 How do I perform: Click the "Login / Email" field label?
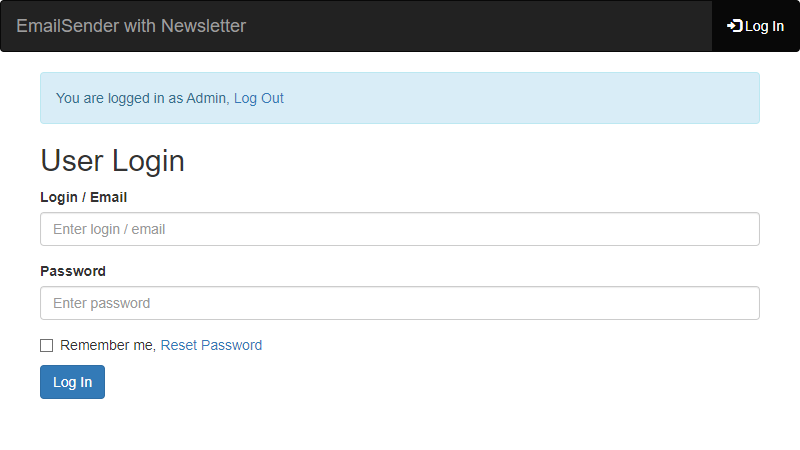[x=84, y=197]
